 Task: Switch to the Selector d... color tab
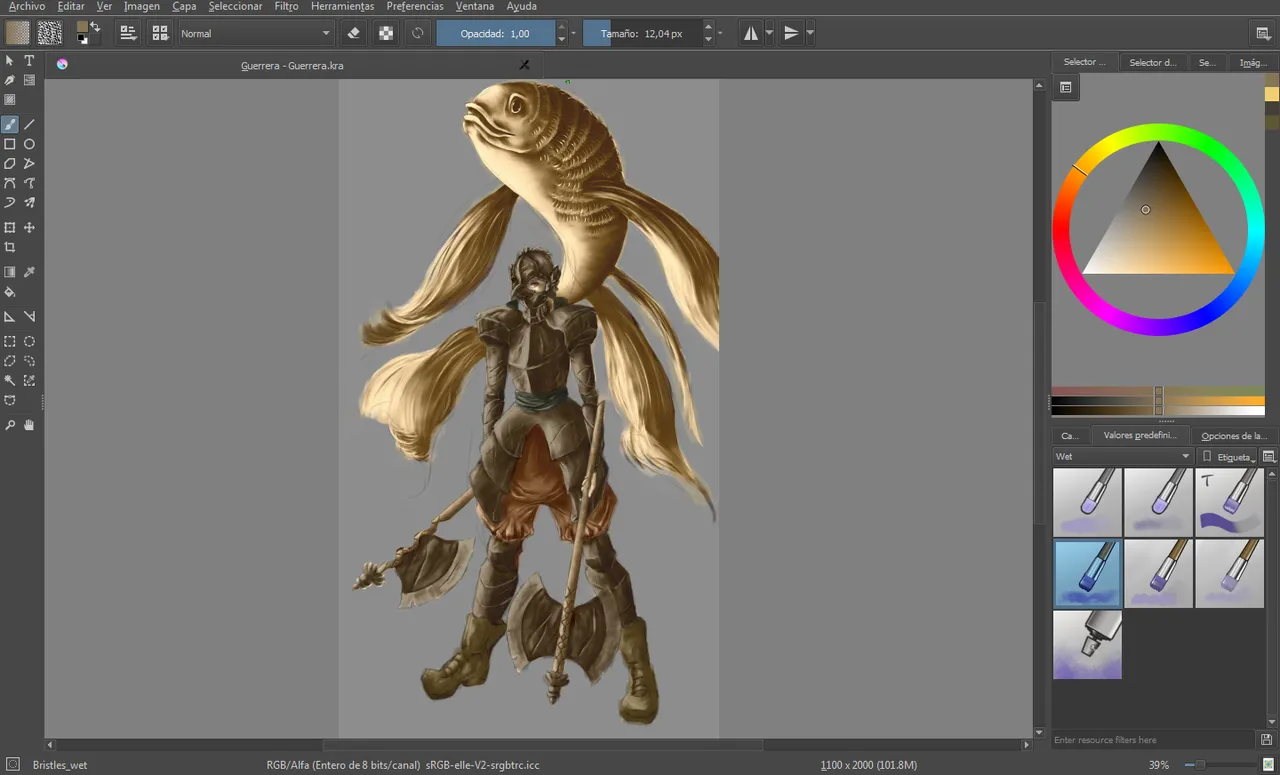[1152, 62]
